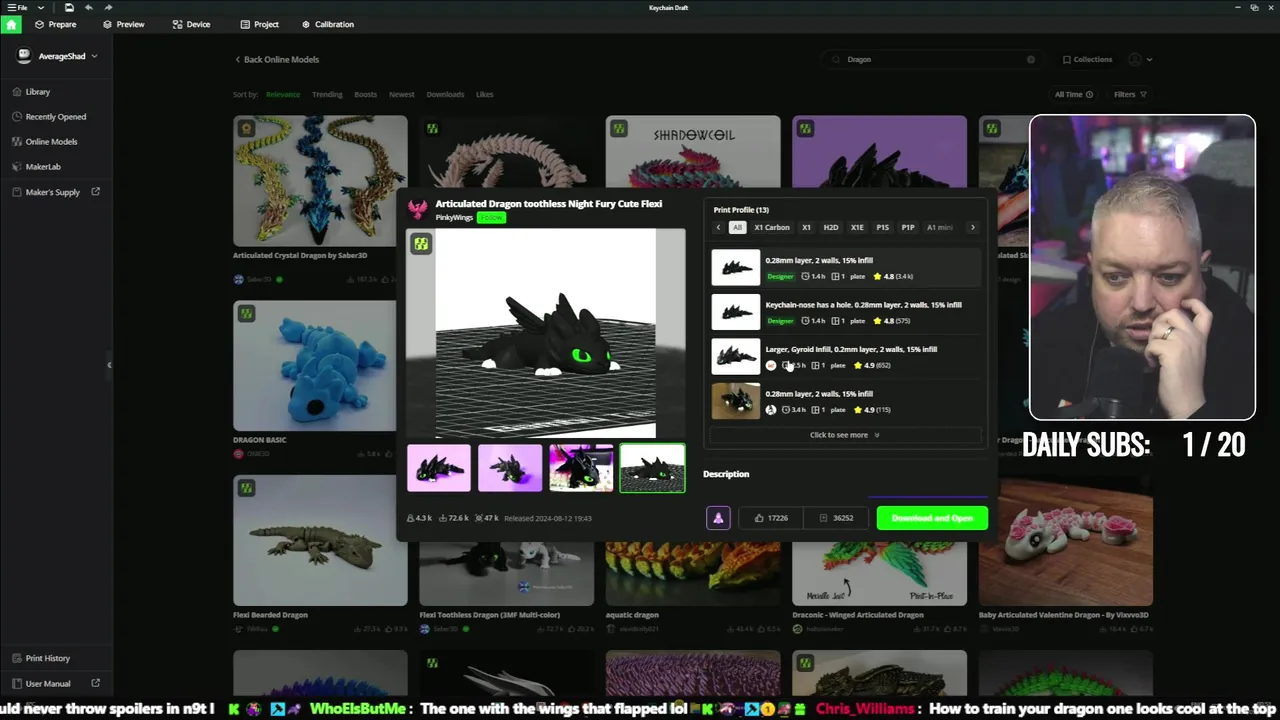Select the X1 Carbon printer filter

[771, 227]
